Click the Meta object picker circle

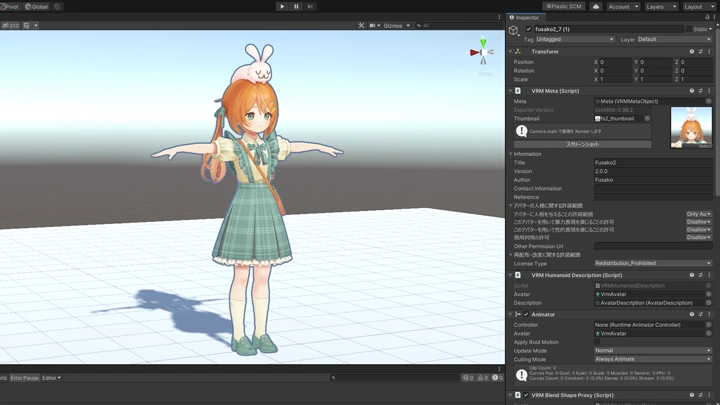click(x=709, y=101)
